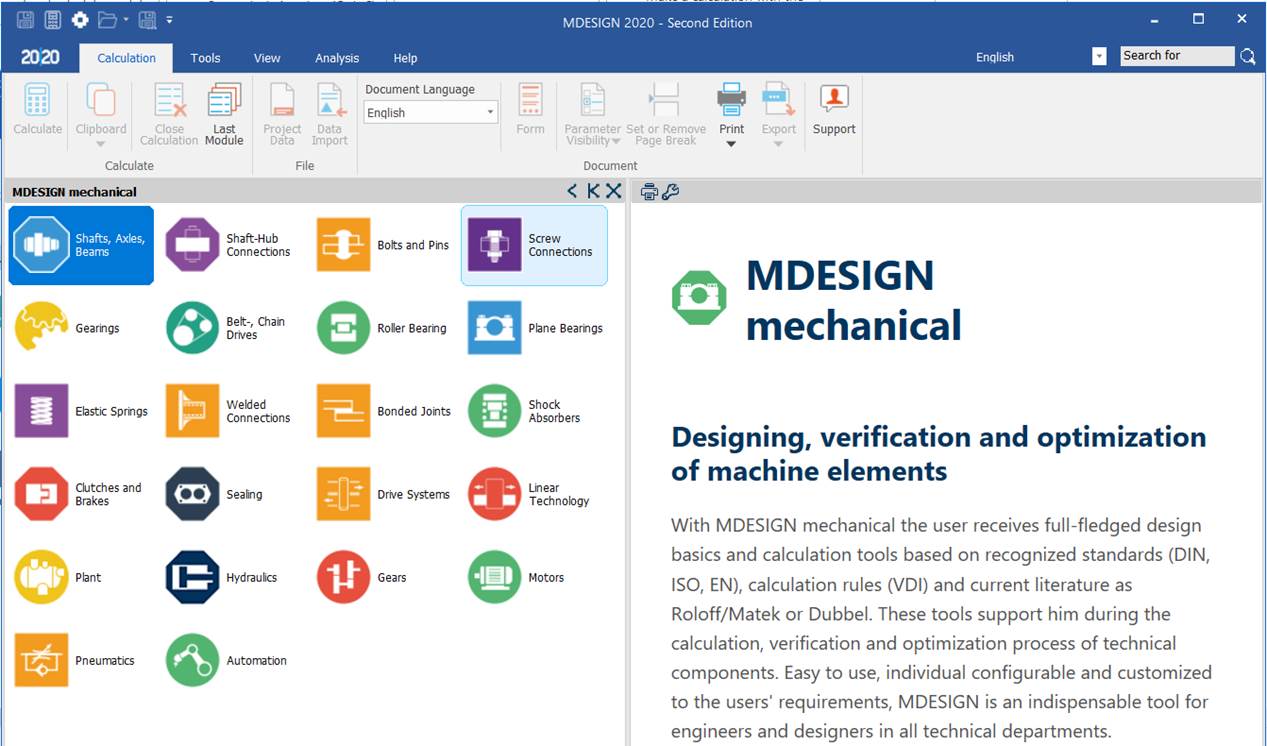The width and height of the screenshot is (1267, 746).
Task: Click the printer icon above document pane
Action: click(649, 192)
